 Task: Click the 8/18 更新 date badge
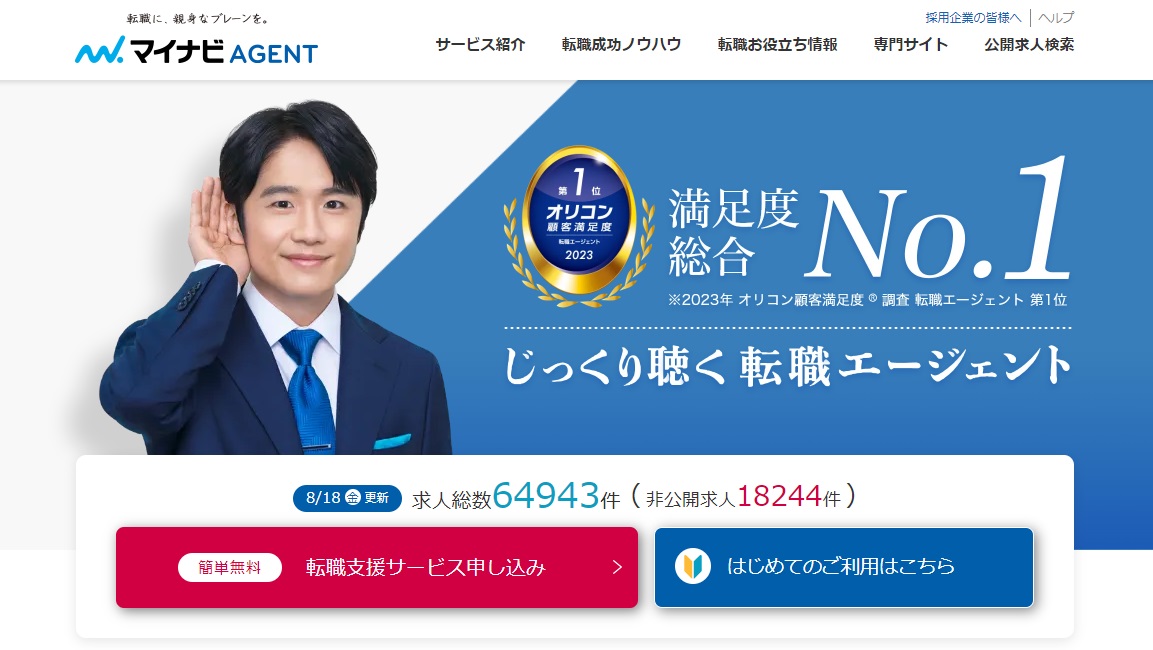pos(347,498)
